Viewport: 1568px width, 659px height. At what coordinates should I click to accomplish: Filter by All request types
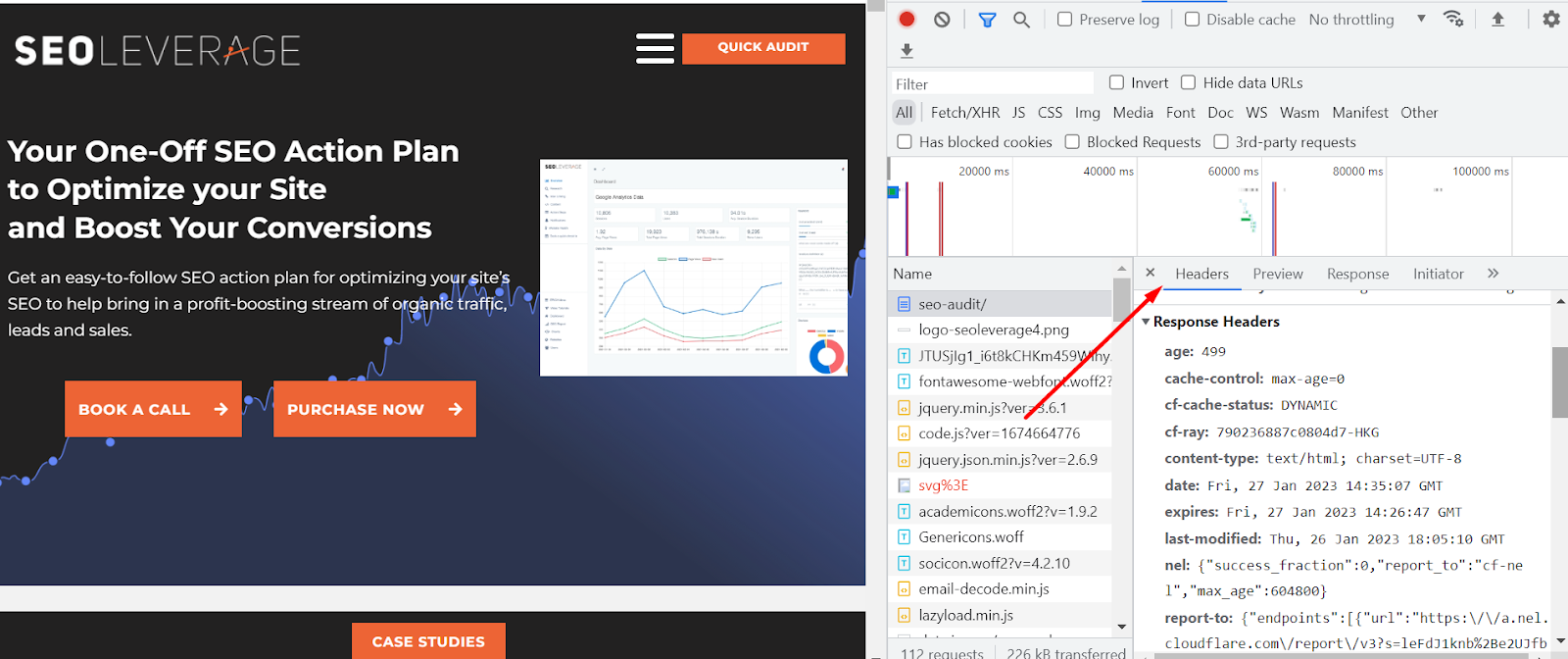click(905, 112)
